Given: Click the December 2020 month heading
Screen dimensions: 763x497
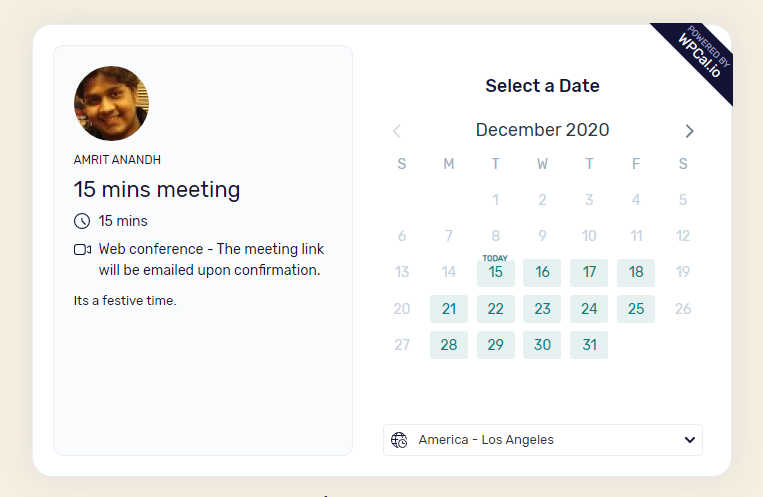Looking at the screenshot, I should (x=542, y=130).
